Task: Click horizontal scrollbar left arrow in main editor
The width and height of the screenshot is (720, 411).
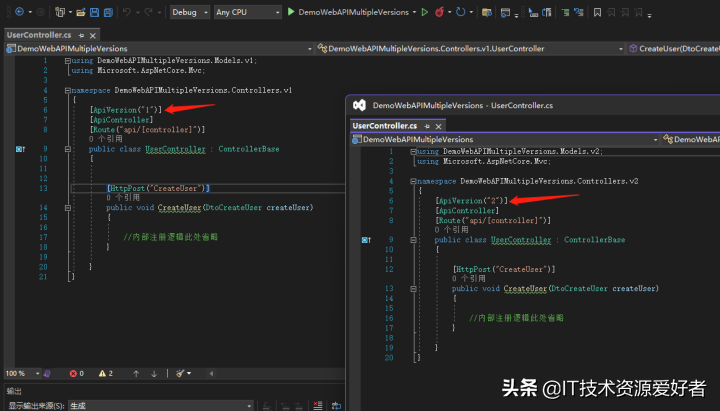Action: click(211, 374)
